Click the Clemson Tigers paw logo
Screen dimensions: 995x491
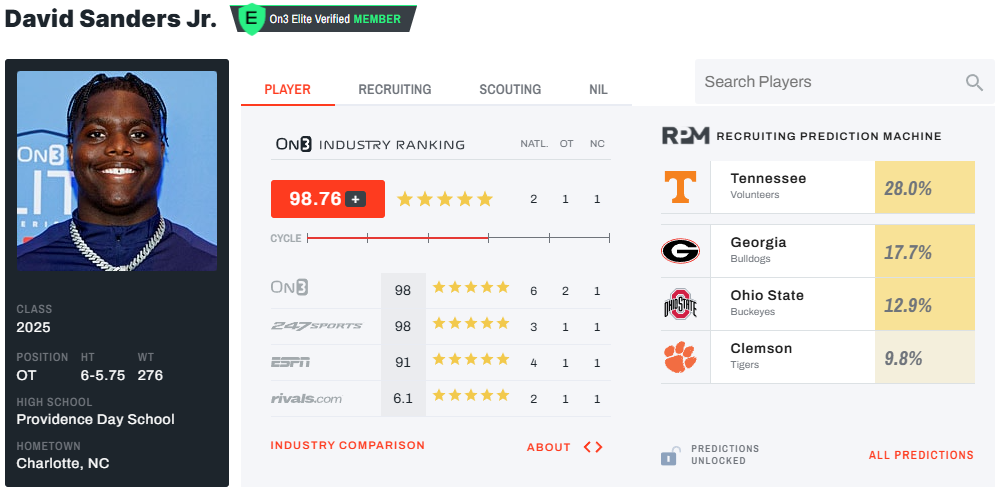(681, 357)
